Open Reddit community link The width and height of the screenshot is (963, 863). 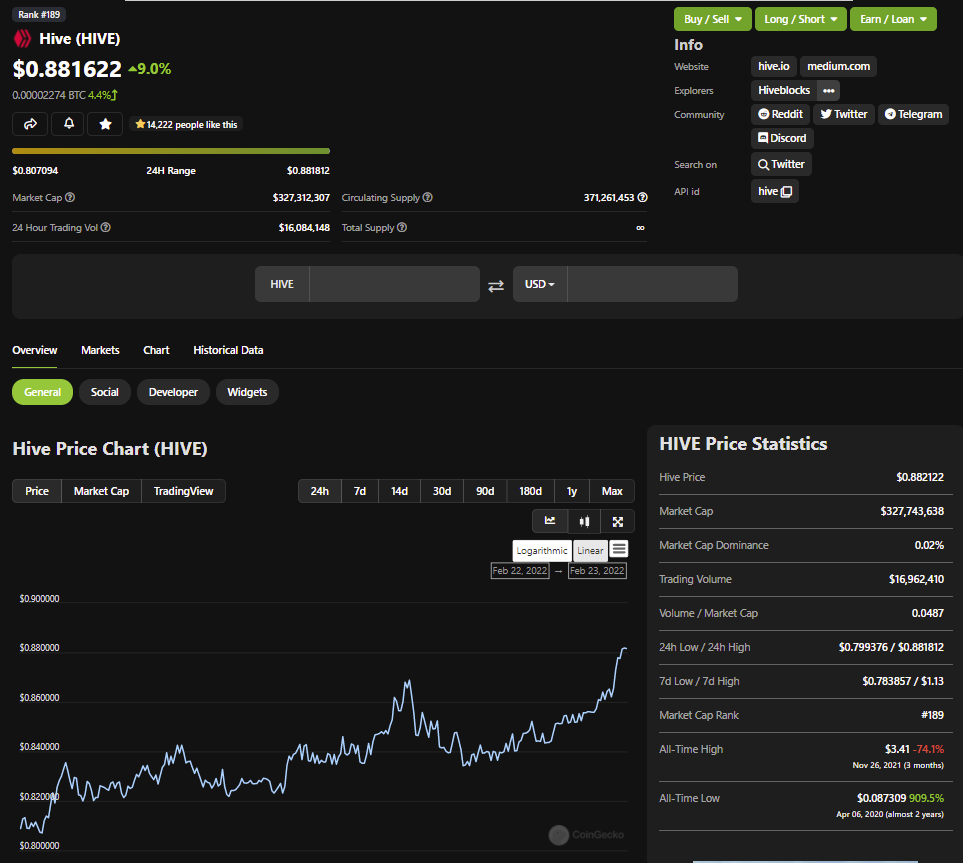tap(781, 114)
